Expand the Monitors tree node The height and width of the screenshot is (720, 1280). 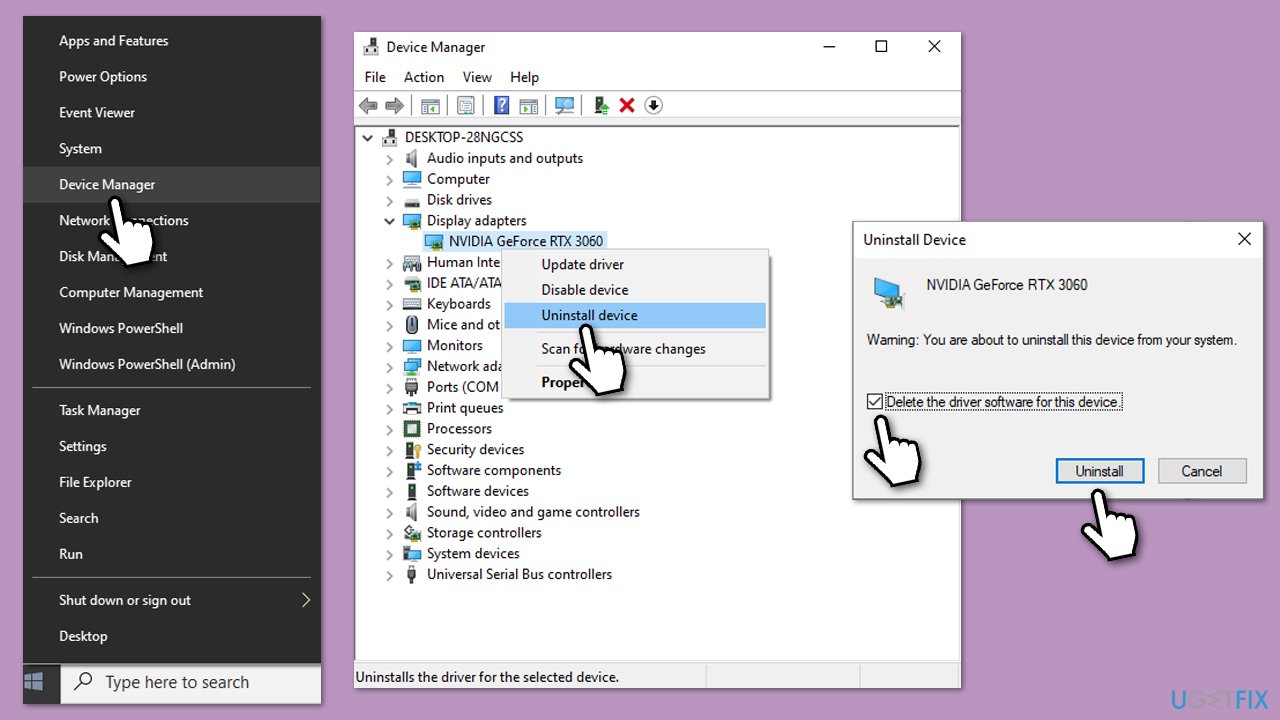(390, 345)
